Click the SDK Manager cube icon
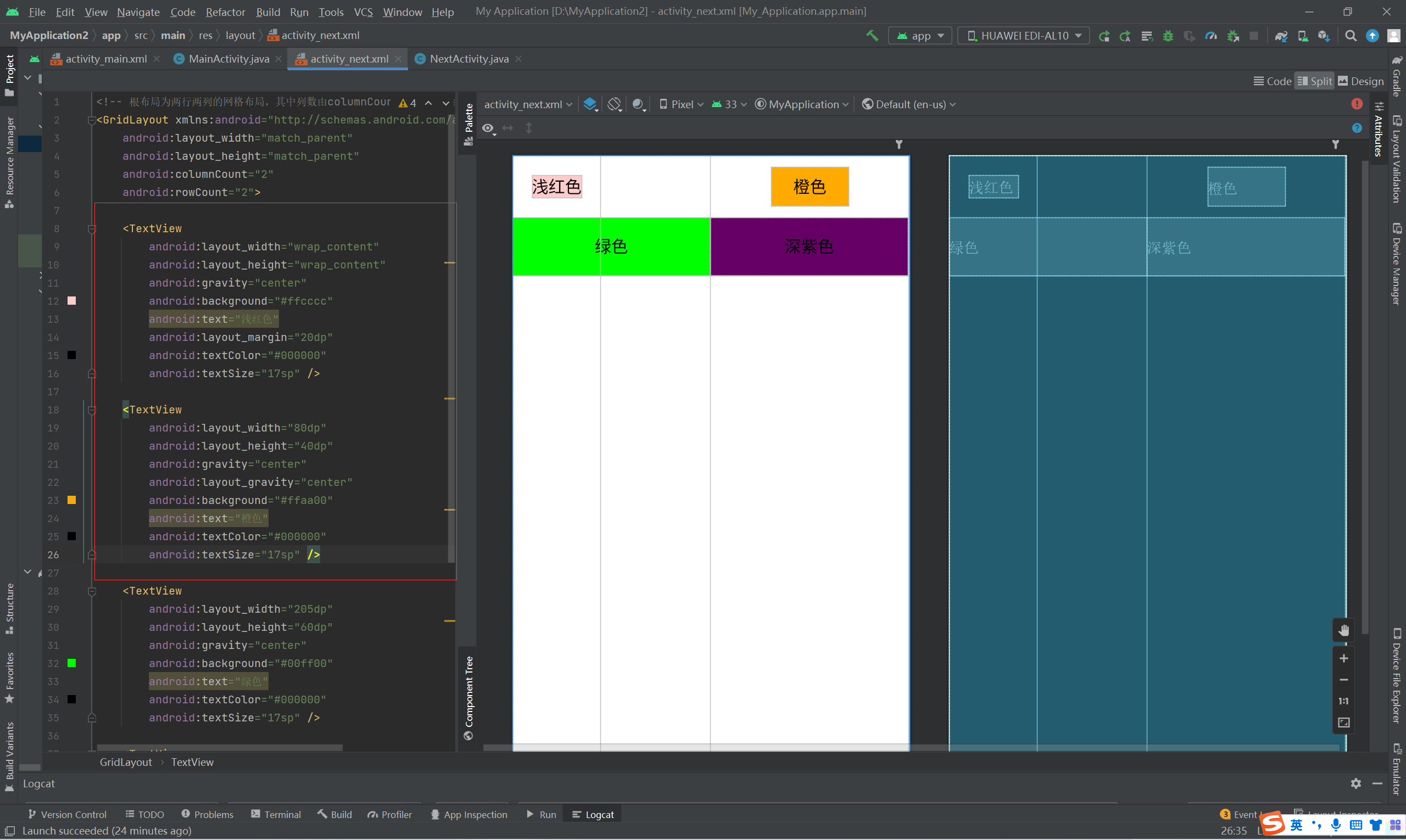Image resolution: width=1406 pixels, height=840 pixels. [1323, 36]
